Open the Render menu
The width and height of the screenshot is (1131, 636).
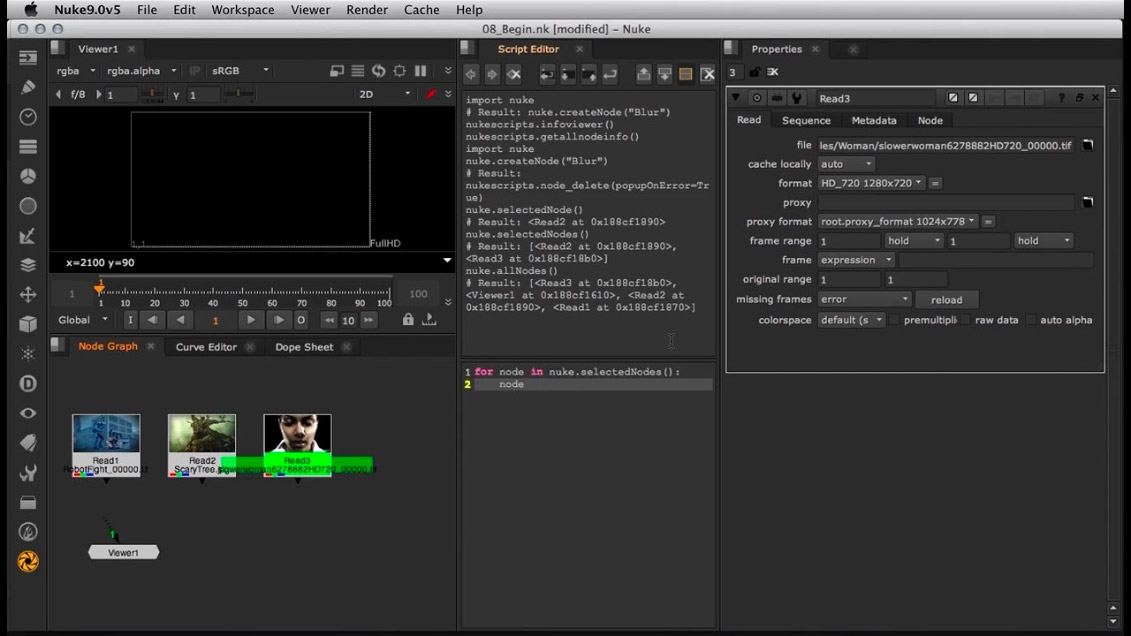(367, 10)
